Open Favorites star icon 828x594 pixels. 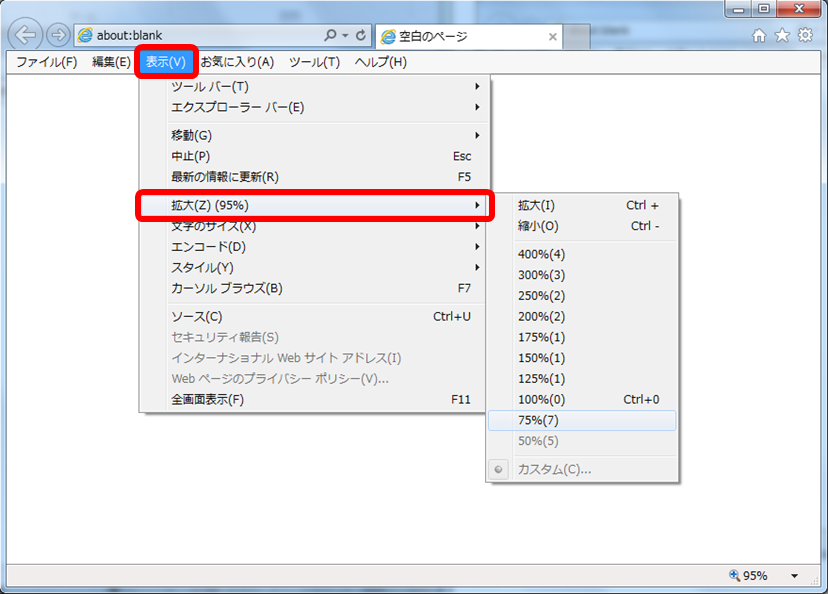coord(782,35)
